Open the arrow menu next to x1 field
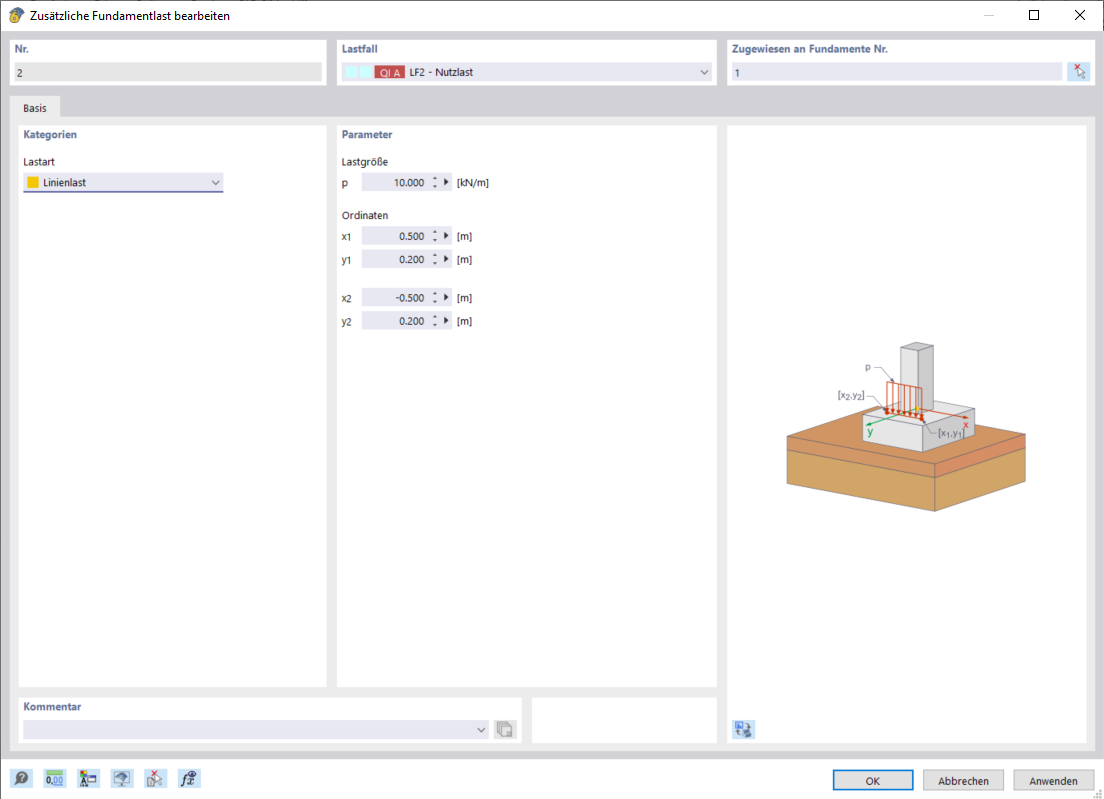This screenshot has width=1104, height=799. point(446,237)
